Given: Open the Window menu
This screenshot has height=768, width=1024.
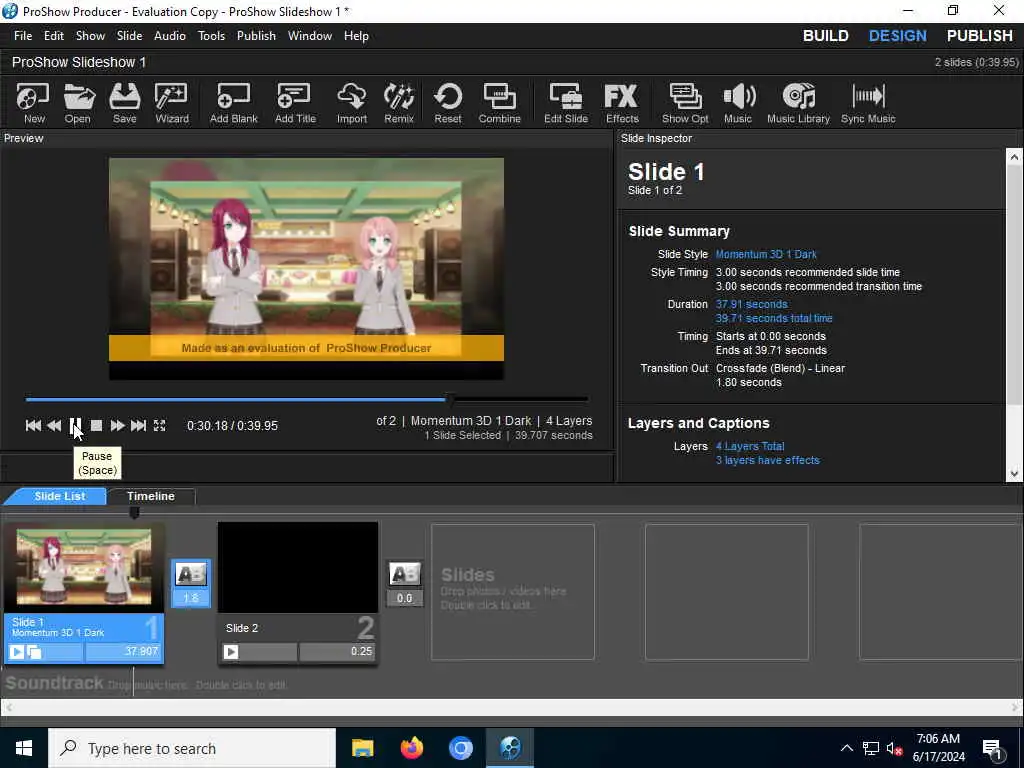Looking at the screenshot, I should coord(310,36).
